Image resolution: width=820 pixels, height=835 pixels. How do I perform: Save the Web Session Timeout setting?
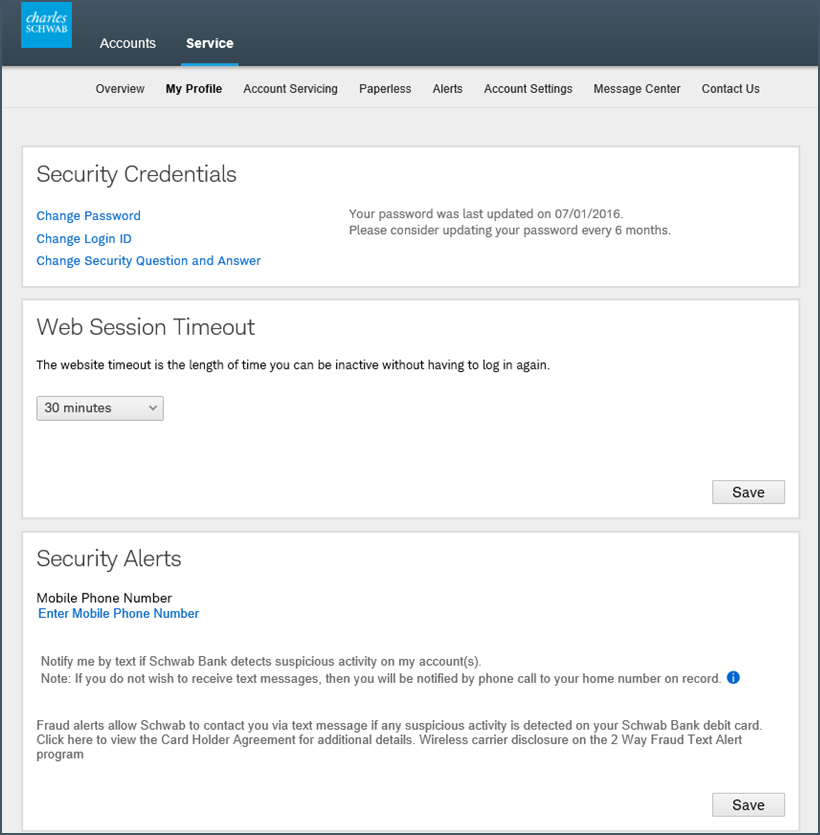(x=748, y=492)
